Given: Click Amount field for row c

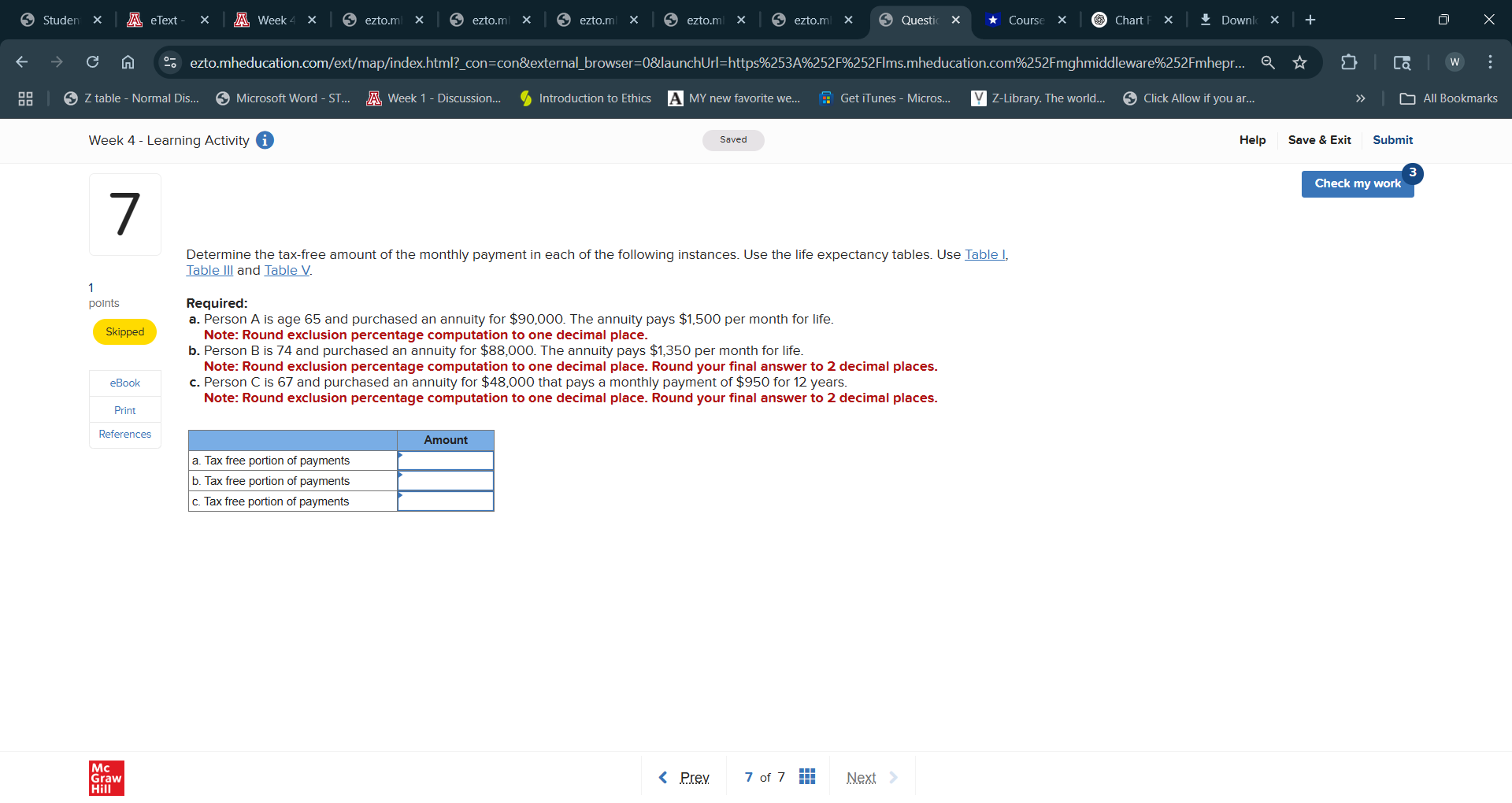Looking at the screenshot, I should (446, 501).
